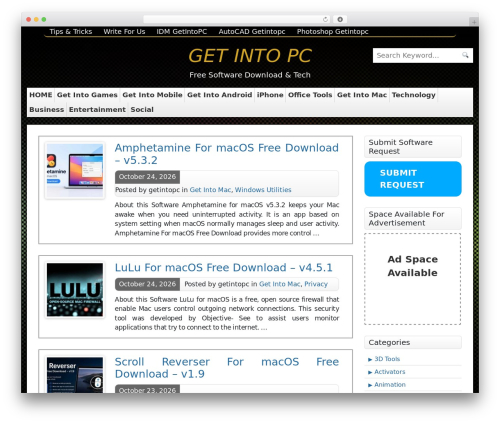Select Technology menu item
Screen dimensions: 500x423
pos(413,95)
